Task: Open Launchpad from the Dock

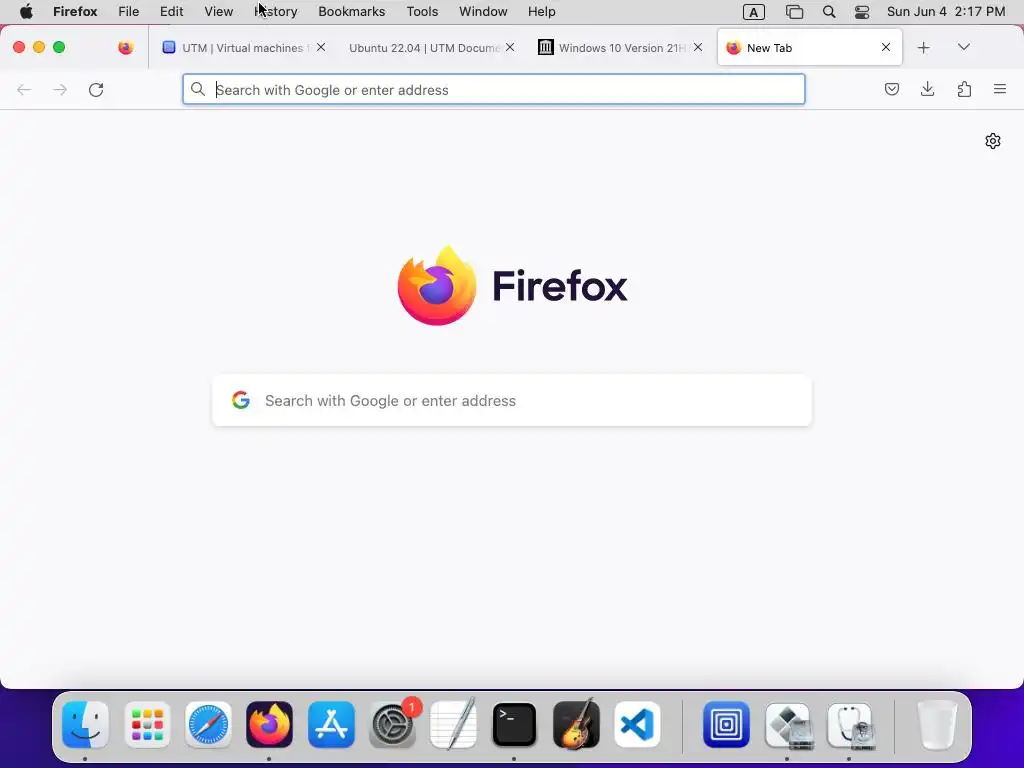Action: click(147, 724)
